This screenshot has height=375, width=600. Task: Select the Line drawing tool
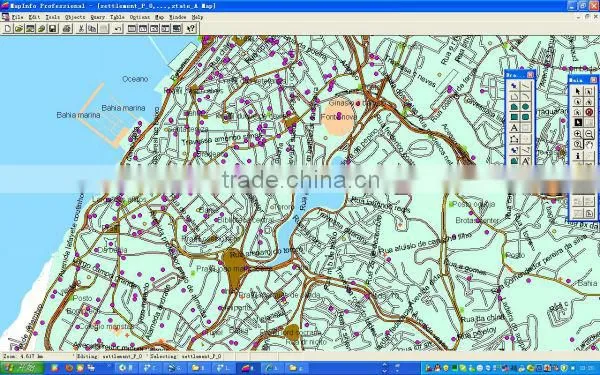[x=526, y=86]
